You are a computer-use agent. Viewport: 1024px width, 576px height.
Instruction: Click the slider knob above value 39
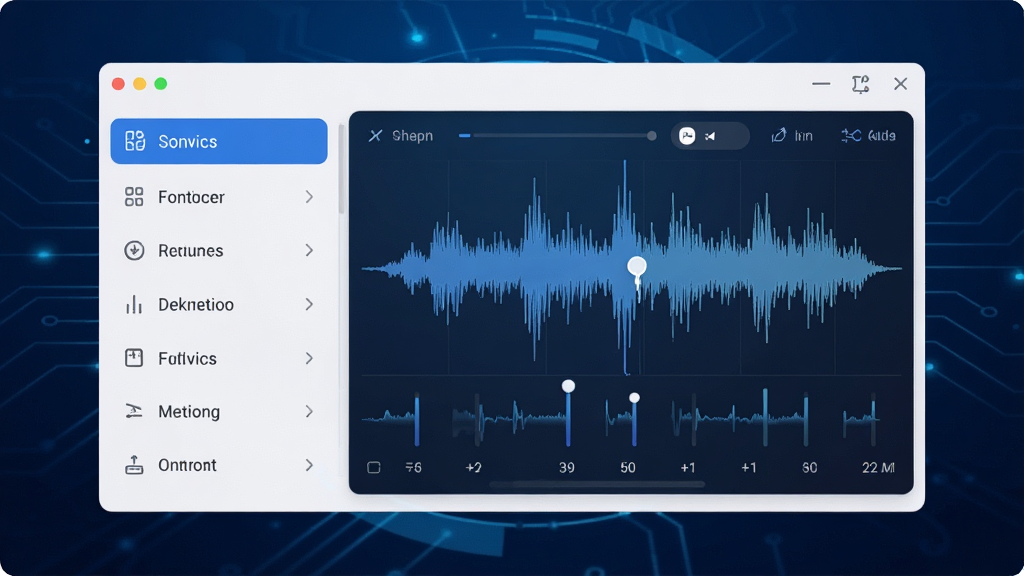(568, 386)
